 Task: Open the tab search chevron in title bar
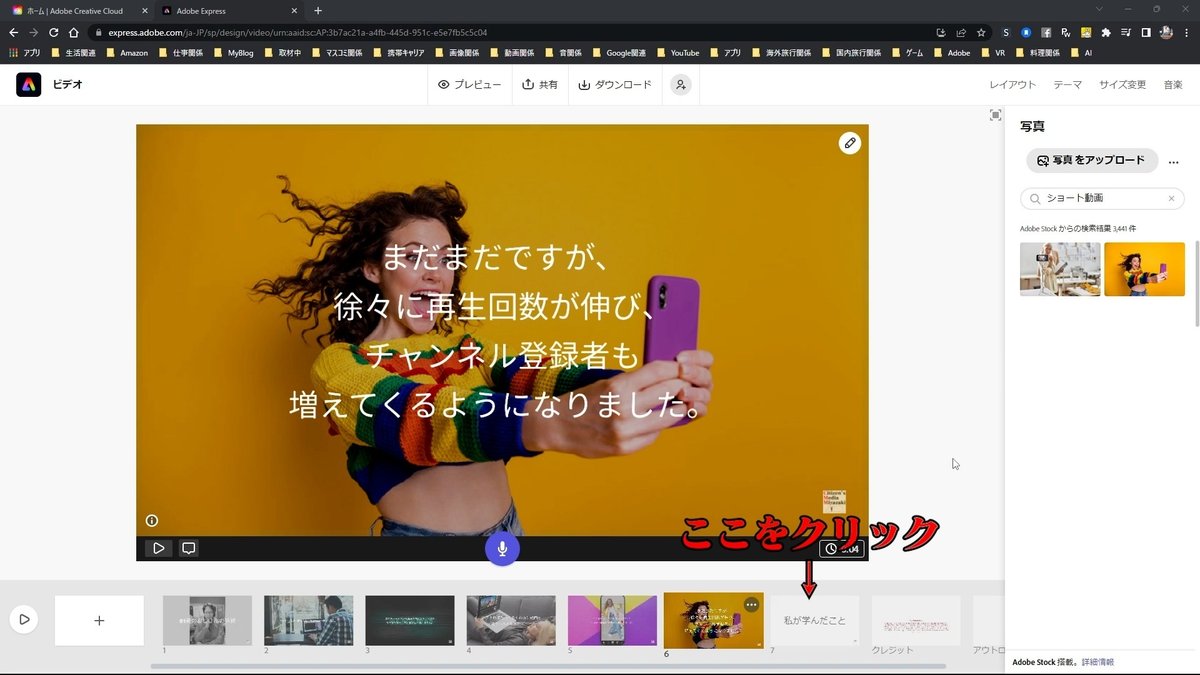[x=1100, y=10]
